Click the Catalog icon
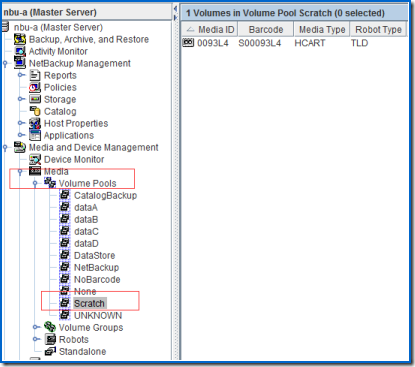This screenshot has height=367, width=415. pyautogui.click(x=35, y=111)
